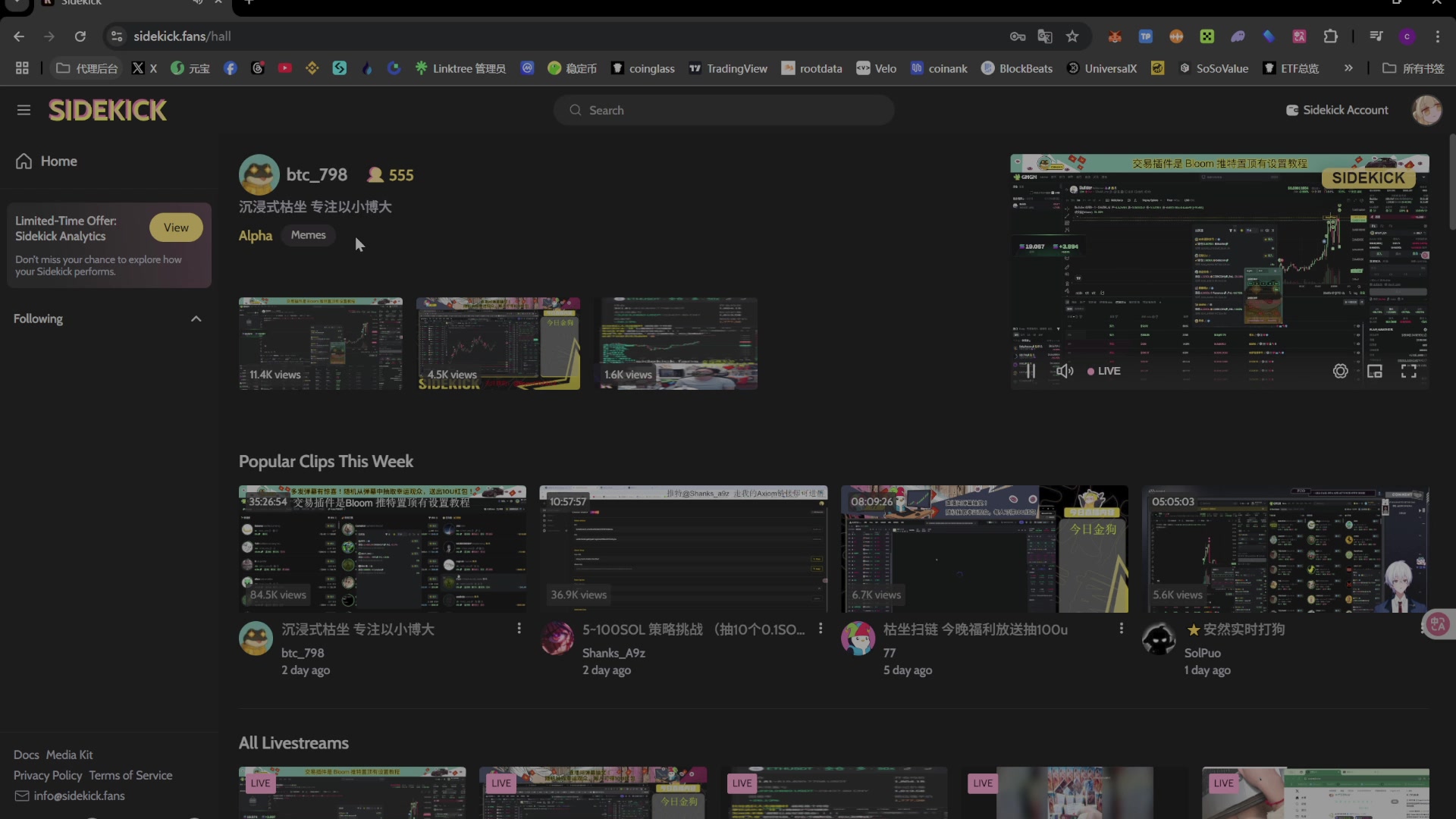The image size is (1456, 819).
Task: Bookmark this page with the star icon
Action: pyautogui.click(x=1072, y=36)
